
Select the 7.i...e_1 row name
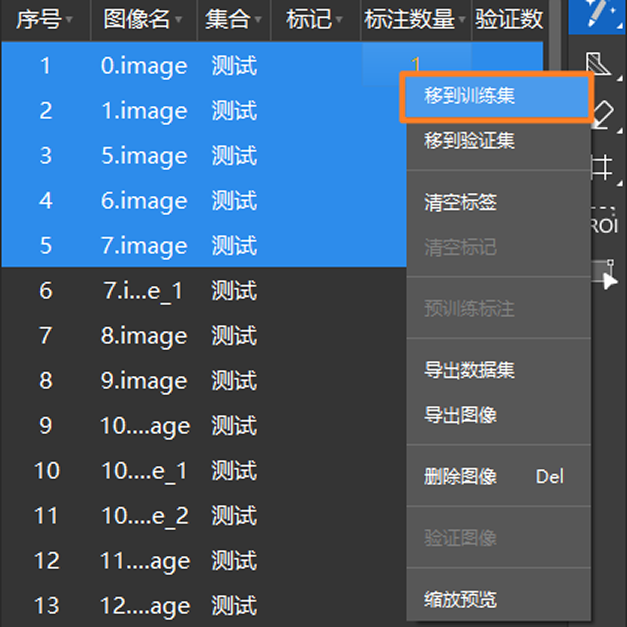(143, 291)
